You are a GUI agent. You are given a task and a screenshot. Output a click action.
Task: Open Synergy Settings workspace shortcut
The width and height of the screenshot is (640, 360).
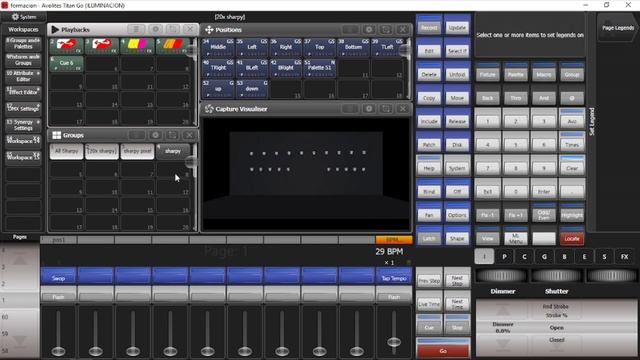[x=23, y=125]
